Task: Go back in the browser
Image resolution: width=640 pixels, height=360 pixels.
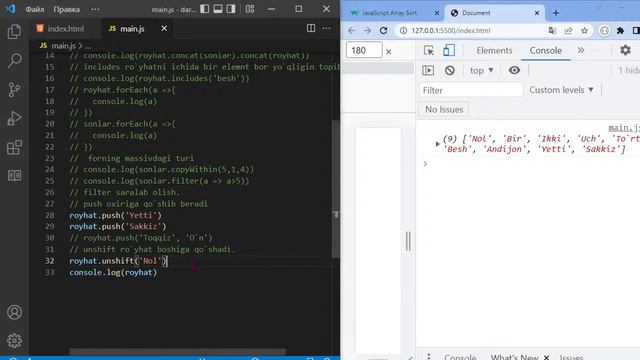Action: 351,31
